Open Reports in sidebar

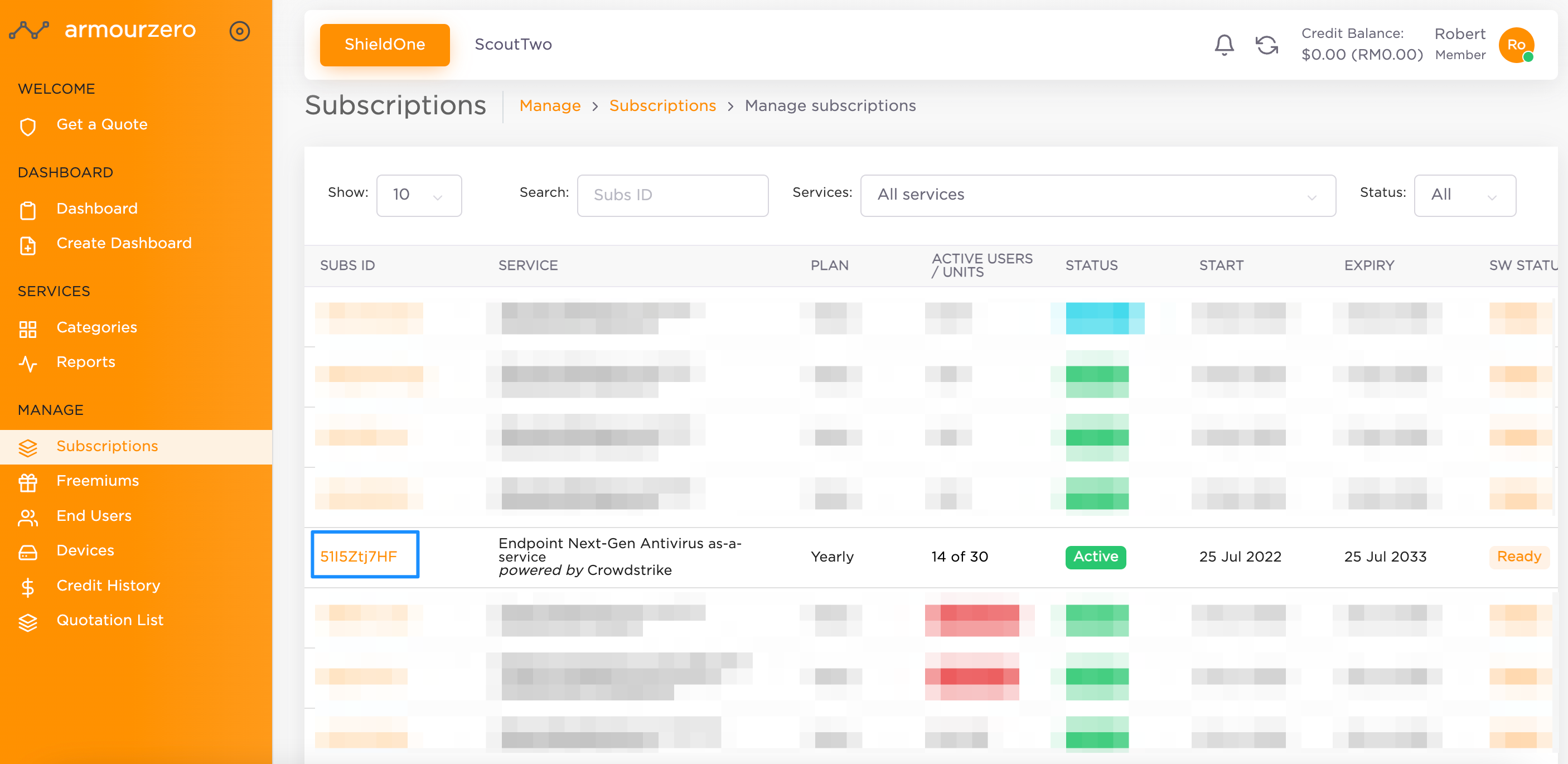coord(86,361)
